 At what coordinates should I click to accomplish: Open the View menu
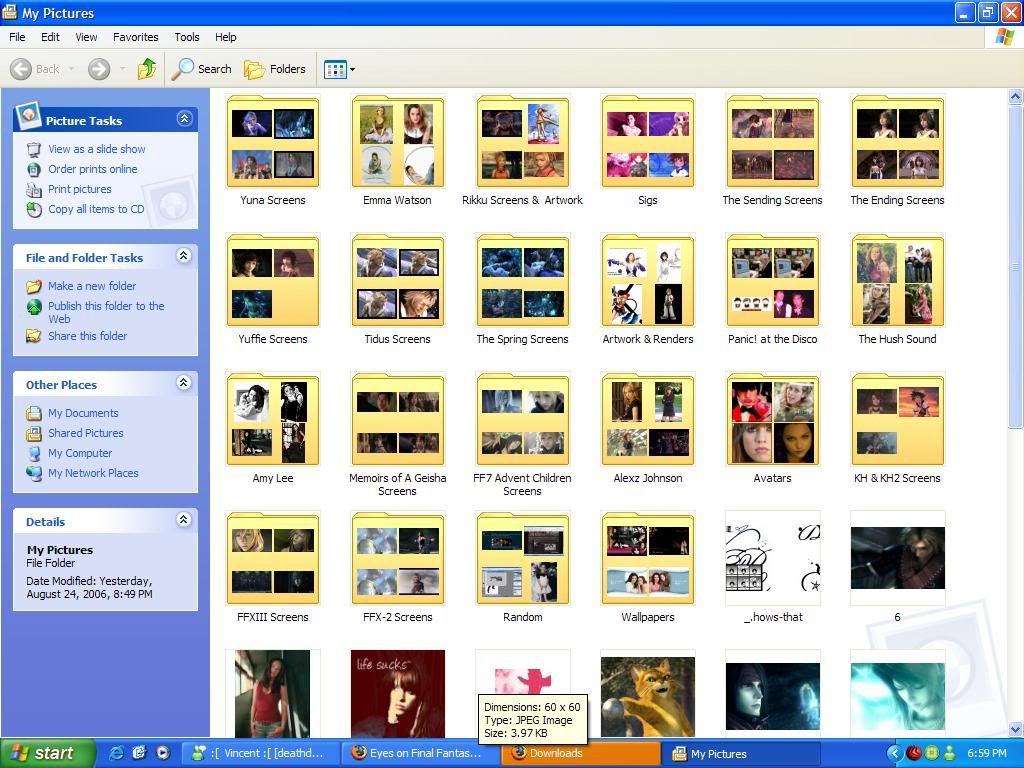pos(86,37)
